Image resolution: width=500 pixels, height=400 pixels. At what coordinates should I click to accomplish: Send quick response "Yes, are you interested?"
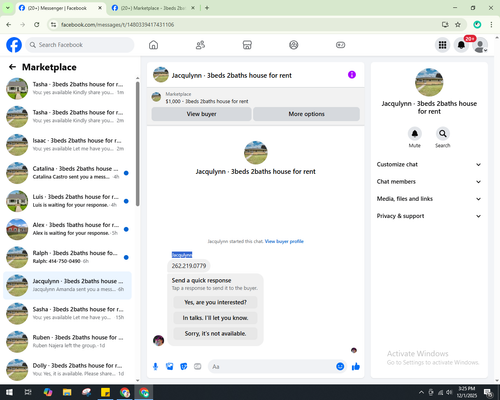click(215, 302)
